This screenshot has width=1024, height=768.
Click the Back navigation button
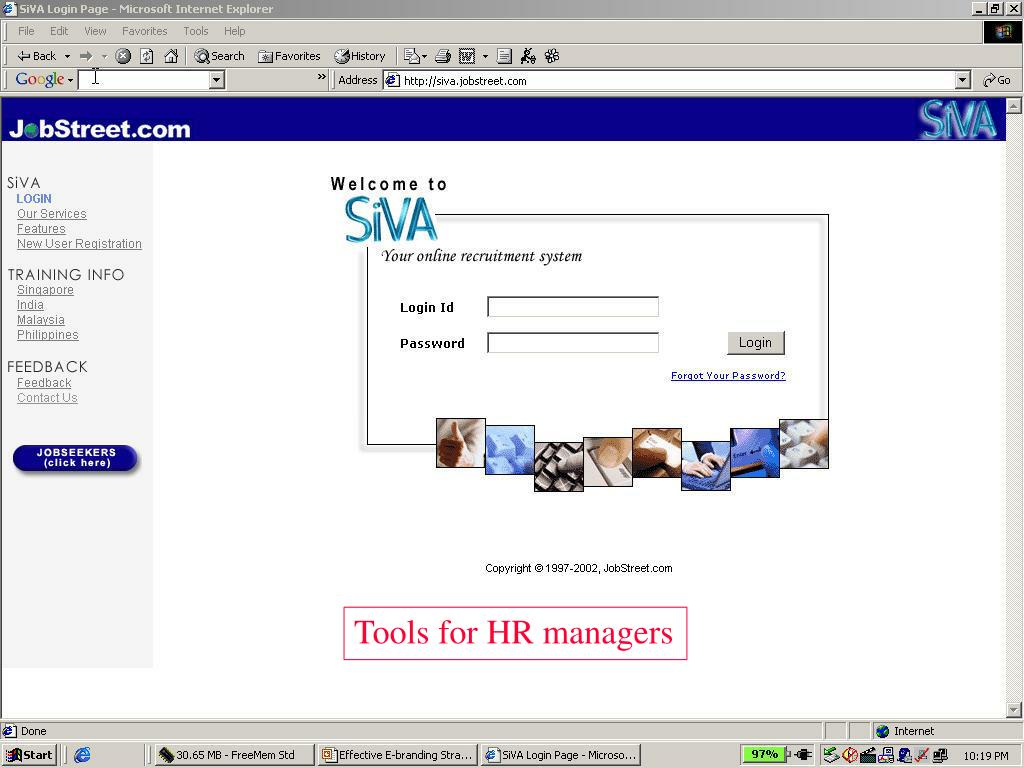coord(37,56)
